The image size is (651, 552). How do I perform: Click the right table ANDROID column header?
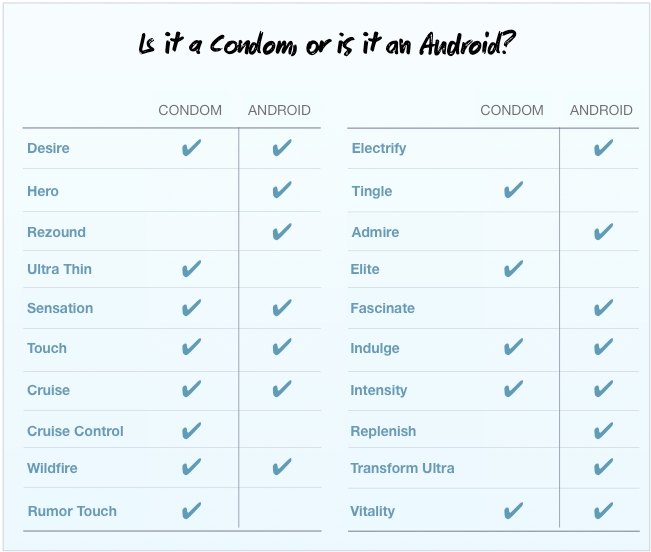point(601,110)
